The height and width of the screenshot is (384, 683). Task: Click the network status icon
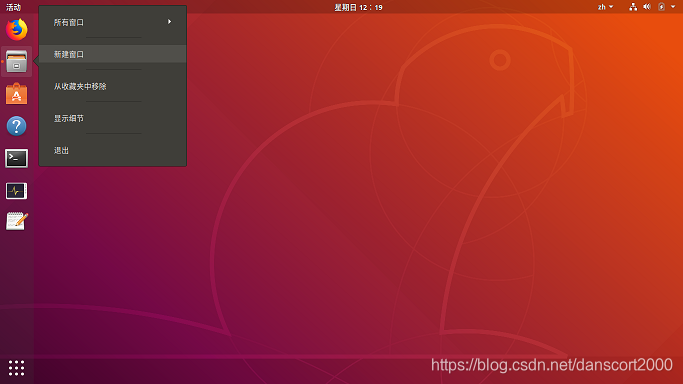click(633, 7)
